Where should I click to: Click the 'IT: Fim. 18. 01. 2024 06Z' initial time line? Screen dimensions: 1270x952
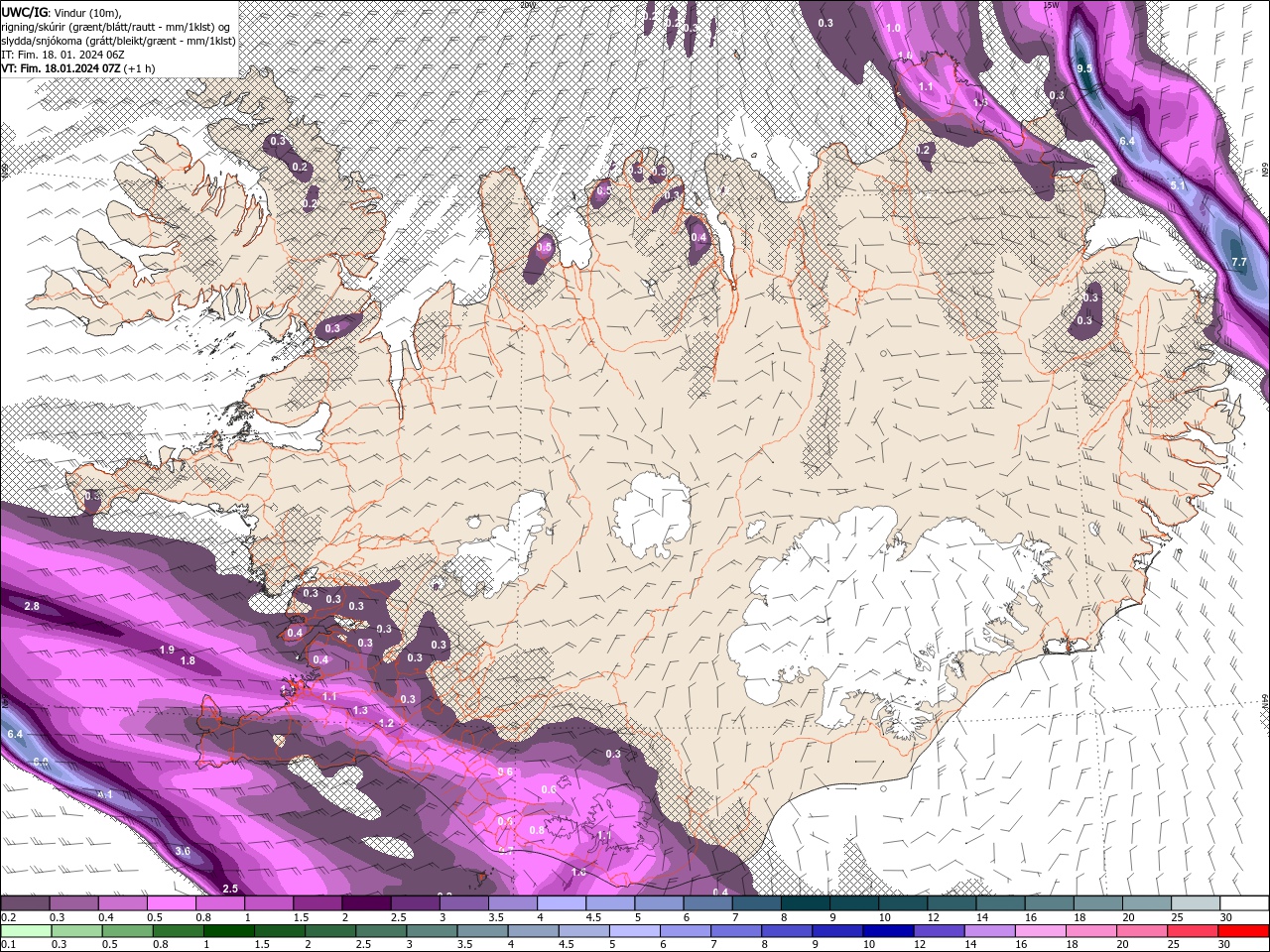(x=63, y=55)
